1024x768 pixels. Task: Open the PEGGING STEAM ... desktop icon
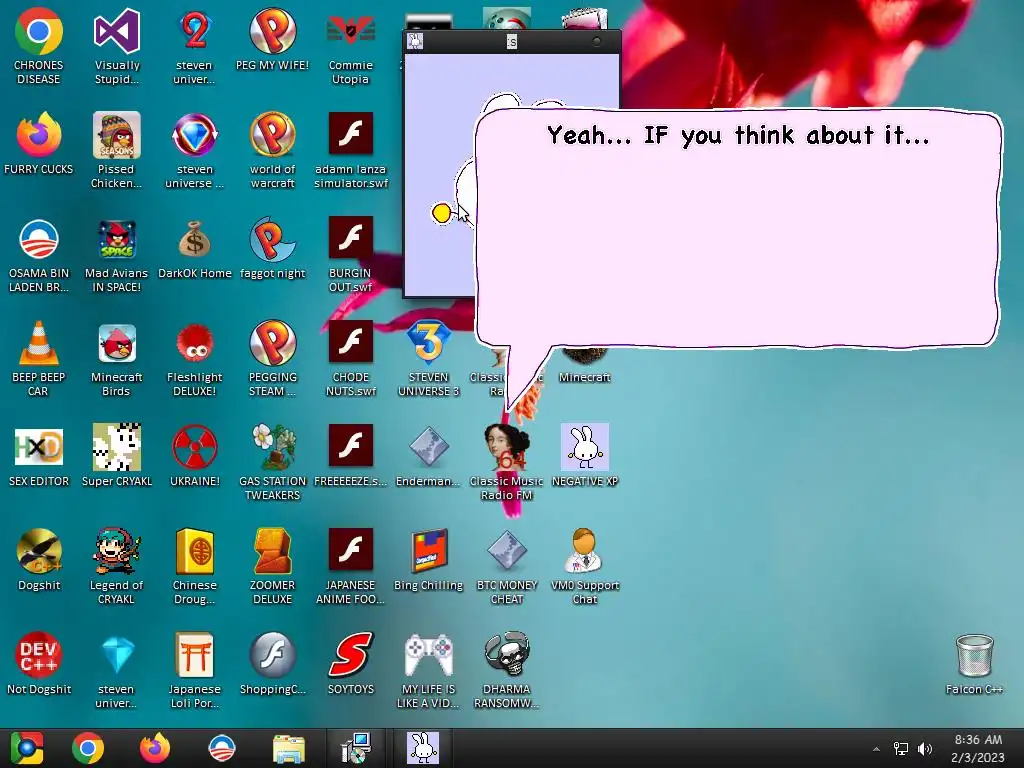[272, 359]
